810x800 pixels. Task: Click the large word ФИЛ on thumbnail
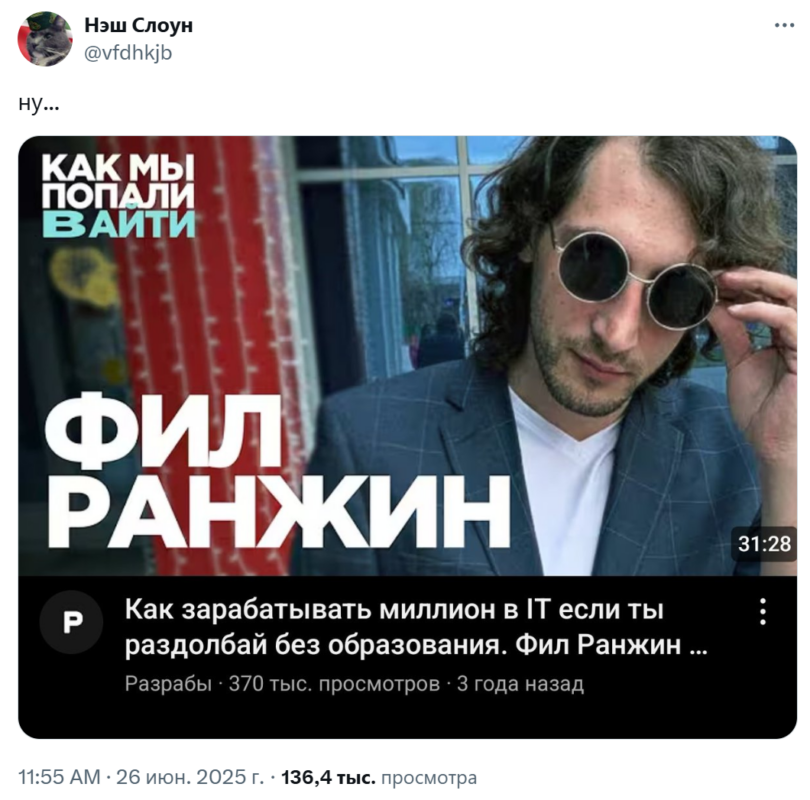pos(162,430)
